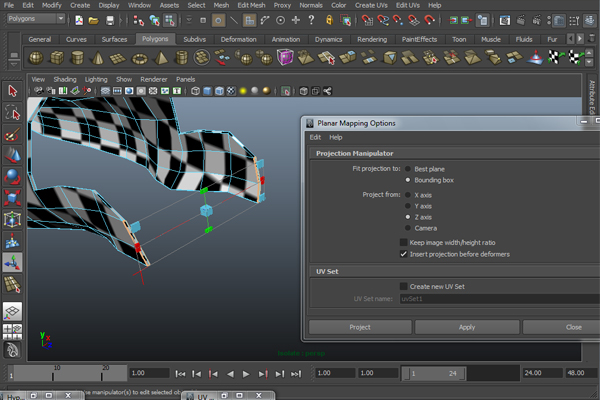This screenshot has width=600, height=400.
Task: Create a polygon cube from shelf
Action: click(x=57, y=58)
